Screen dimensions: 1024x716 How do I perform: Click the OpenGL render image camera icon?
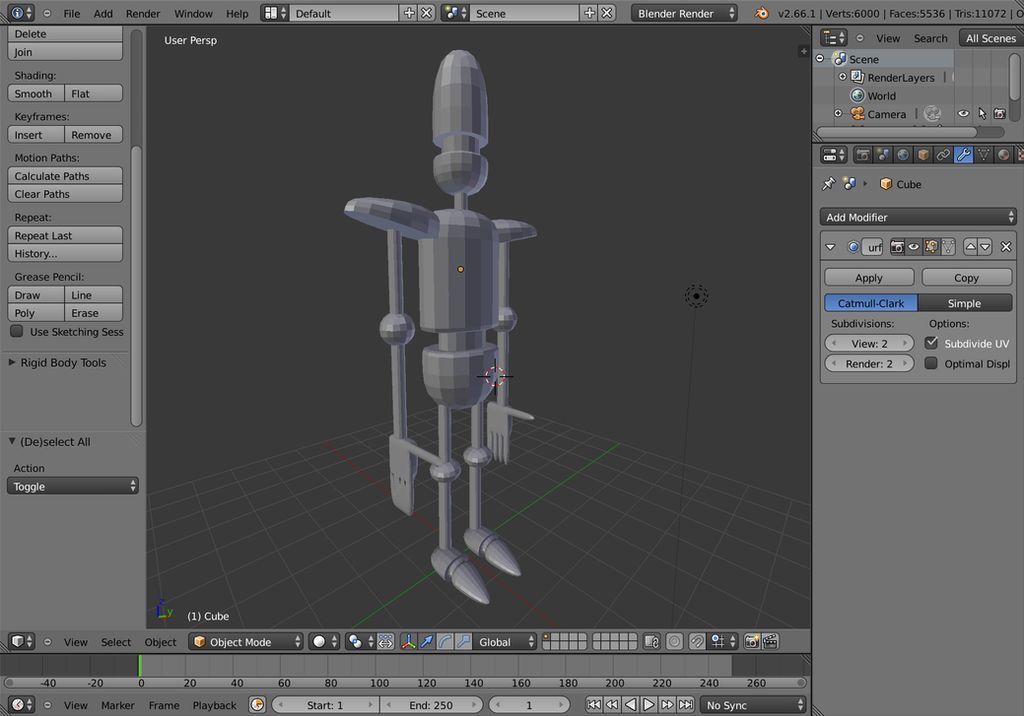[x=752, y=642]
